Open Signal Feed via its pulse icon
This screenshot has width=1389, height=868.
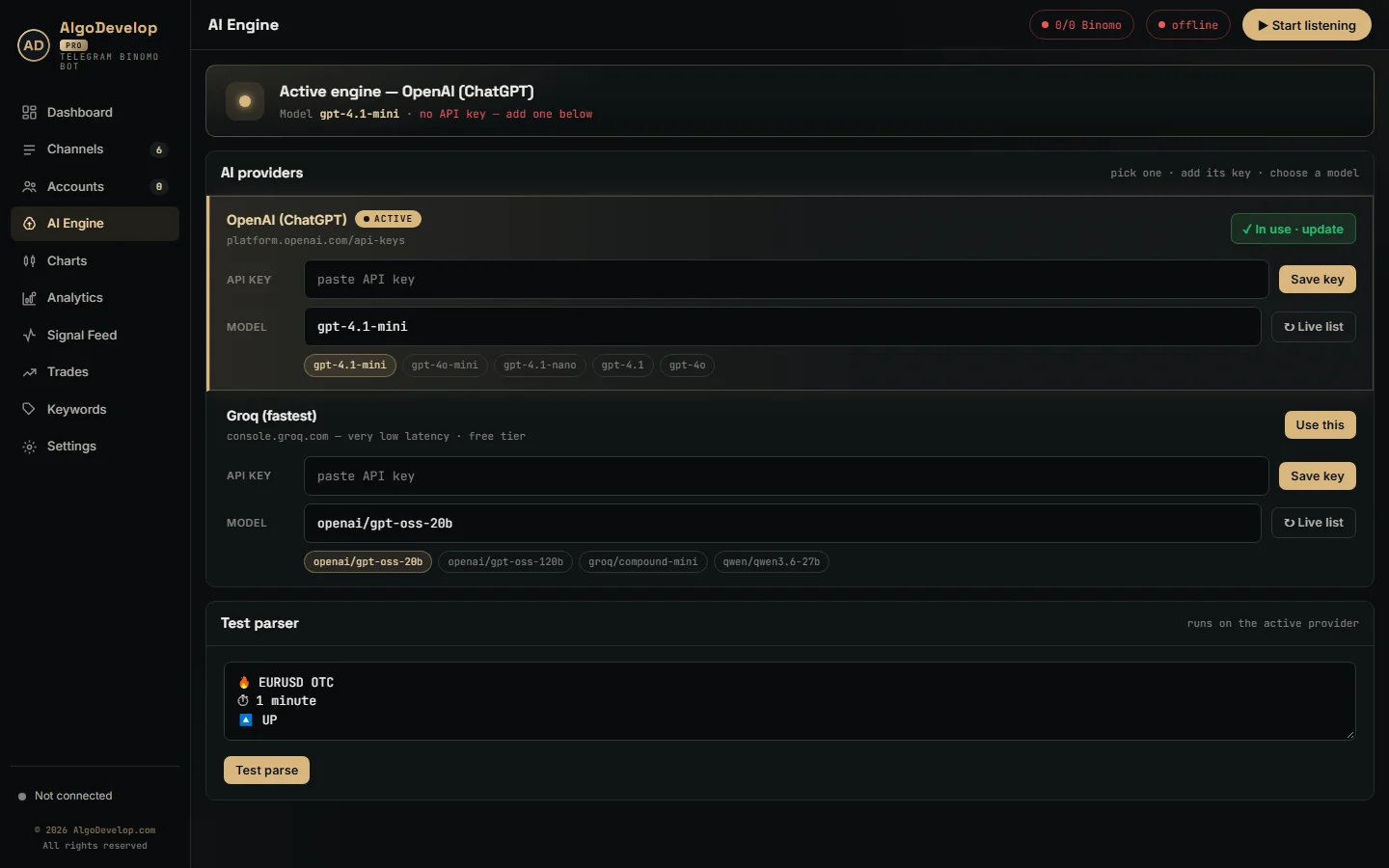coord(29,336)
